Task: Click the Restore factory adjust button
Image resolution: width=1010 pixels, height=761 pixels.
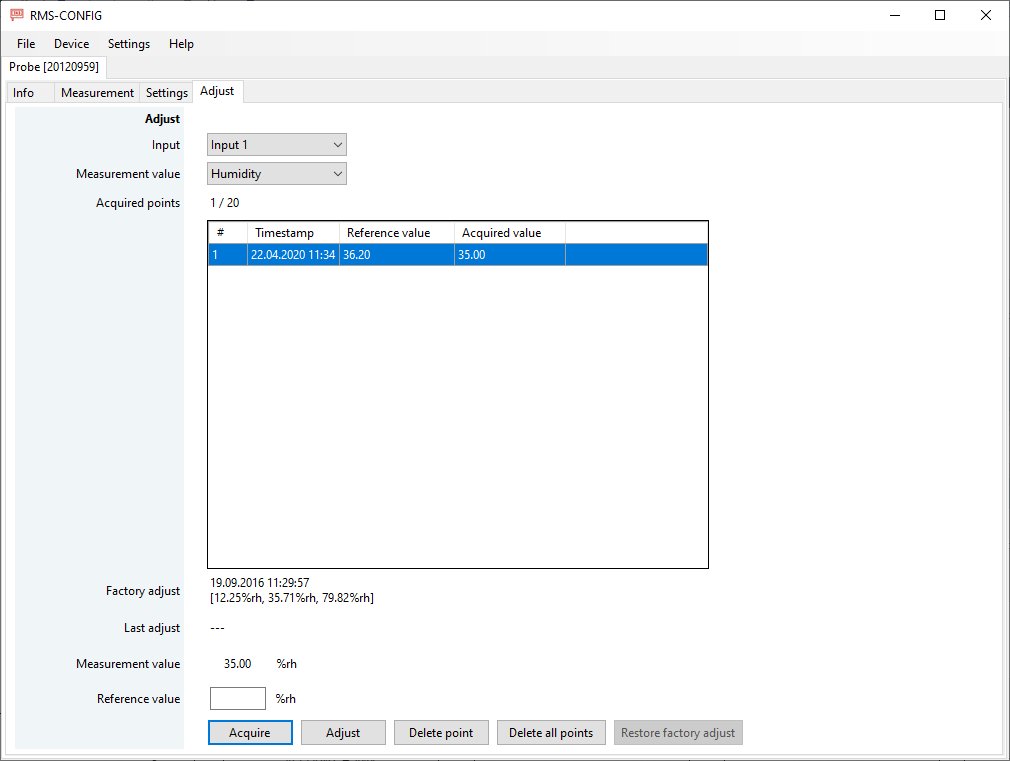Action: click(678, 733)
